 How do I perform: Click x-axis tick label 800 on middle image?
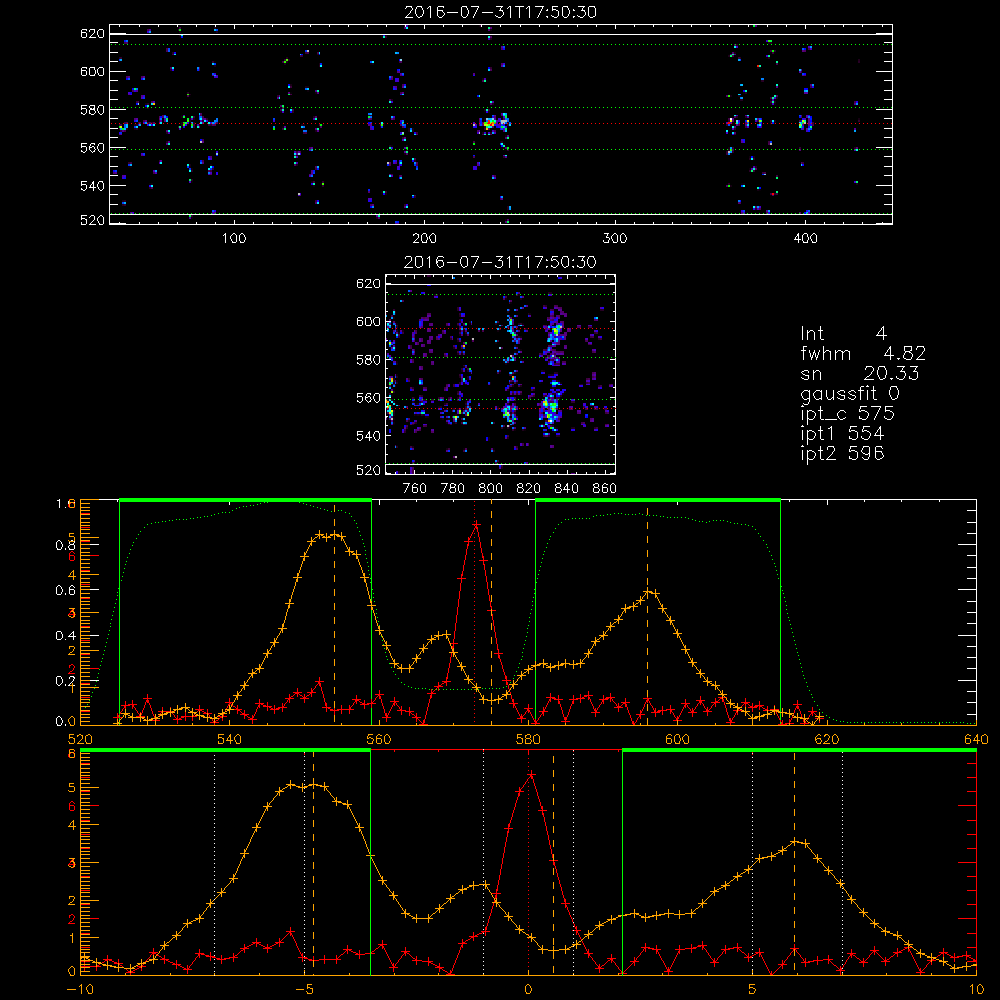pyautogui.click(x=490, y=489)
